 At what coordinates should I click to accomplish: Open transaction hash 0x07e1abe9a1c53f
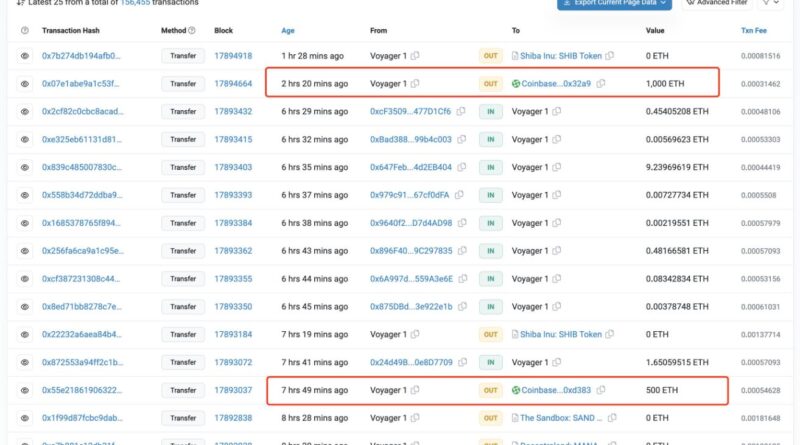[x=82, y=84]
